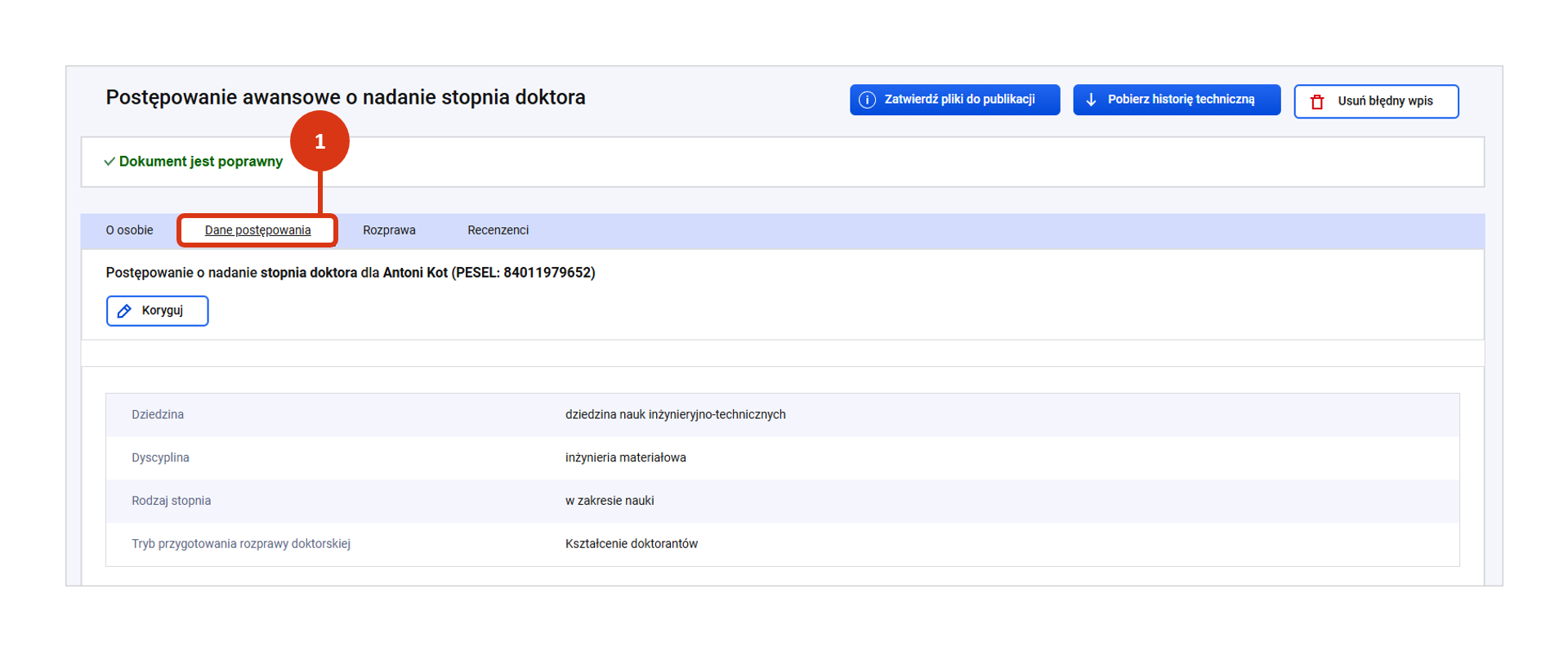
Task: Click the info icon on Zatwierdź pliki button
Action: [867, 100]
